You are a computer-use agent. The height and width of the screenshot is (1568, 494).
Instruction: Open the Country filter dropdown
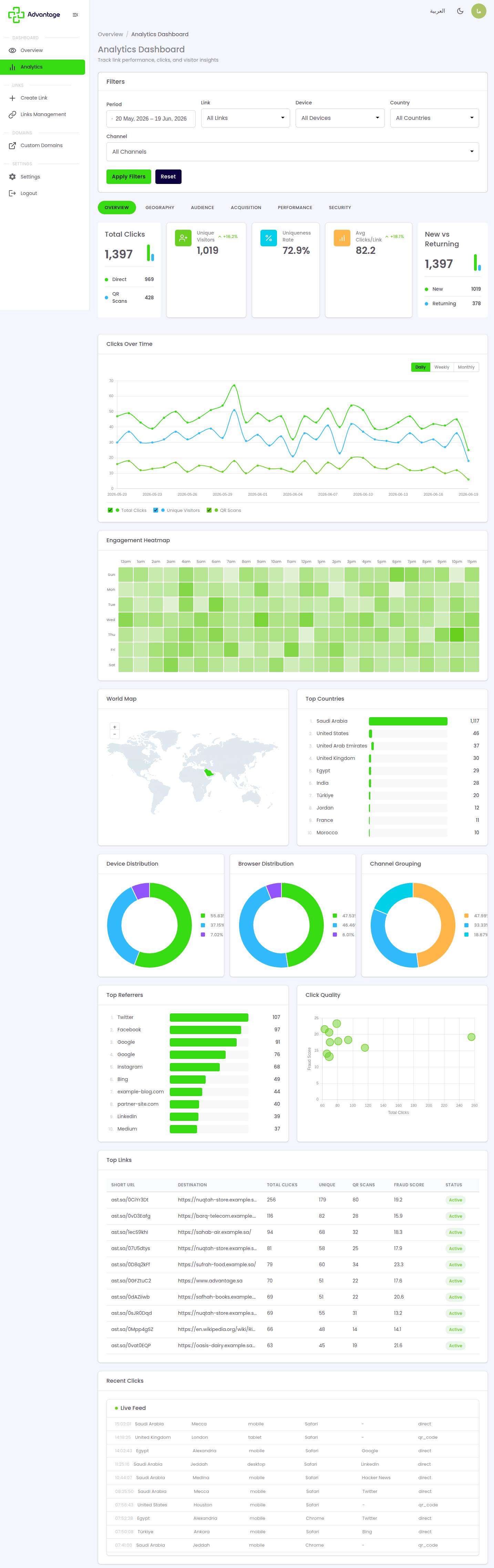[434, 118]
